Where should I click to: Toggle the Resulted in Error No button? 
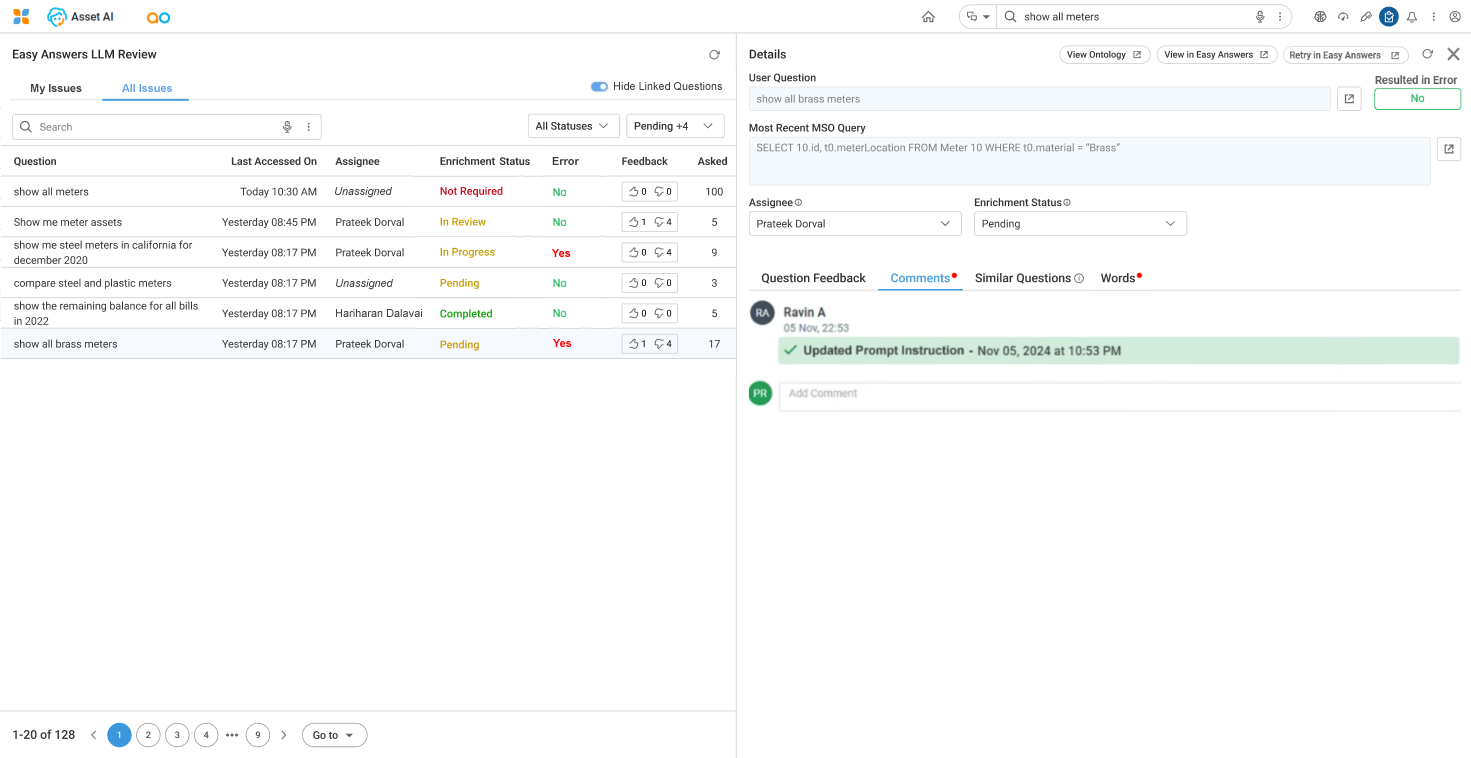[1416, 99]
